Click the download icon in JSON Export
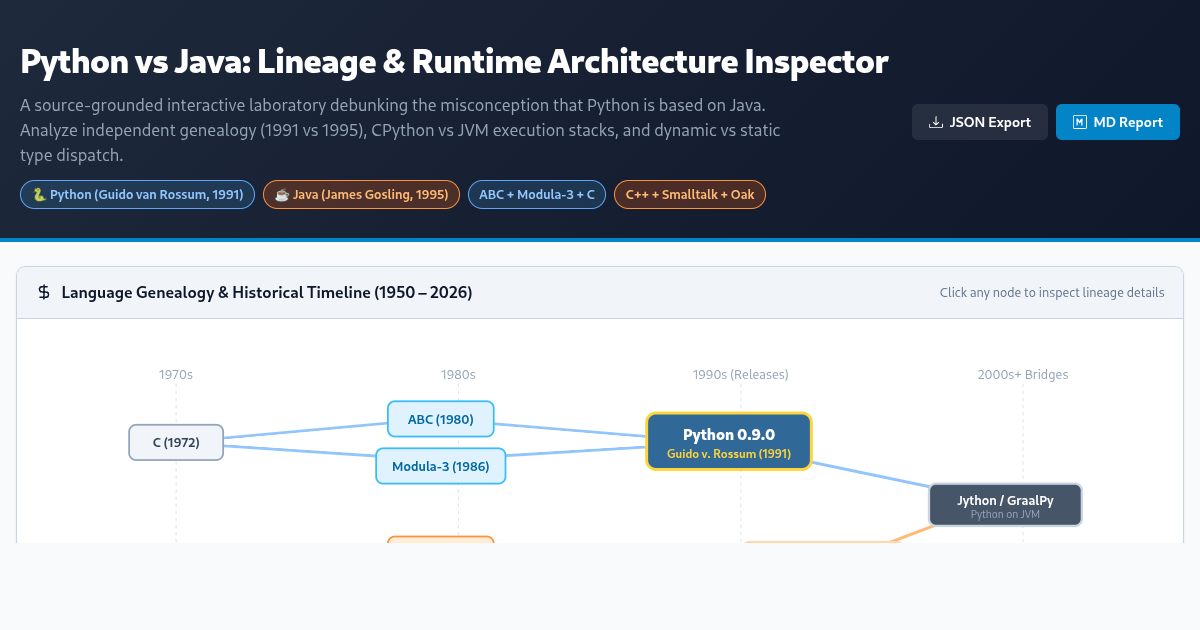 (x=935, y=122)
